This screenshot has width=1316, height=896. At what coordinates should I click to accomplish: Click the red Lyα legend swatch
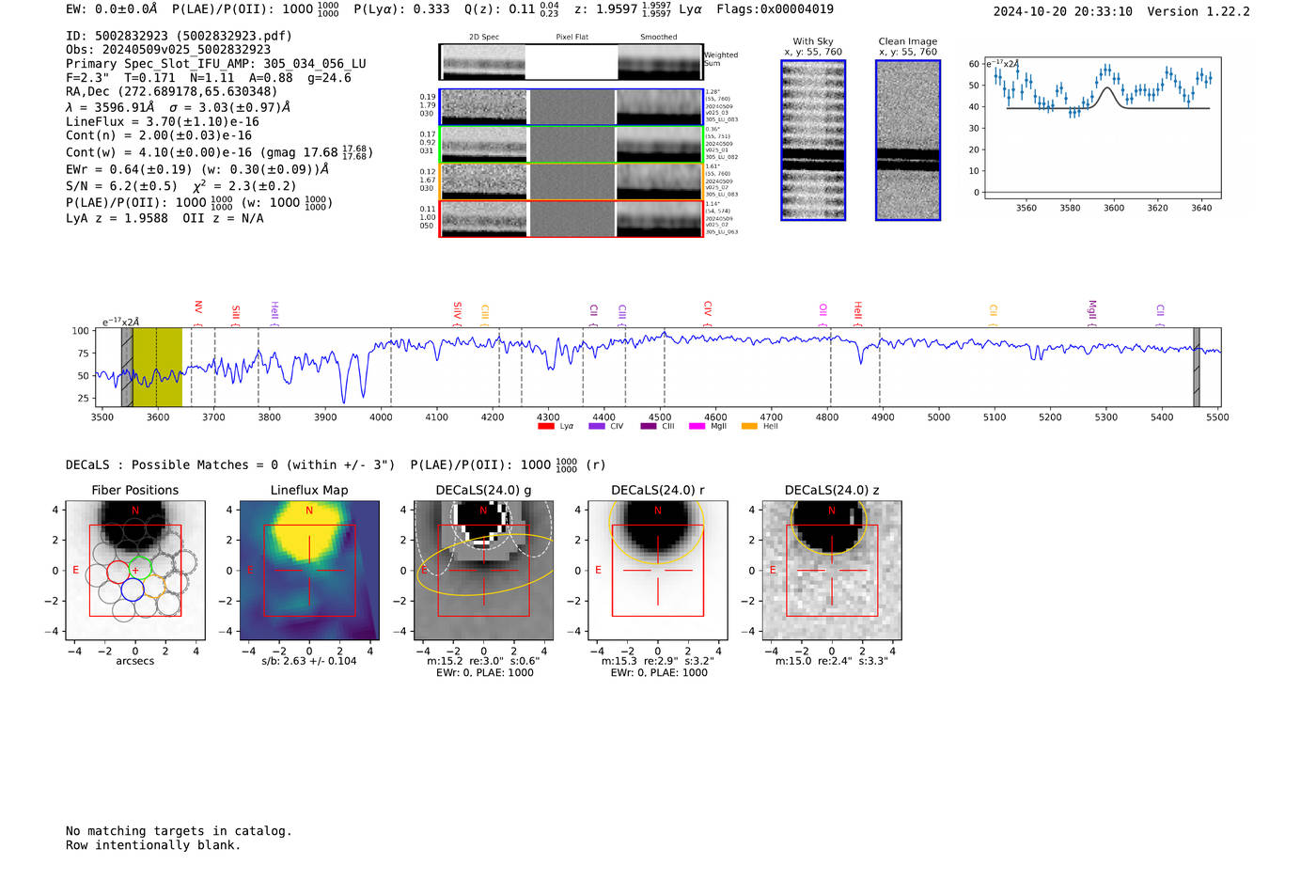pos(545,426)
